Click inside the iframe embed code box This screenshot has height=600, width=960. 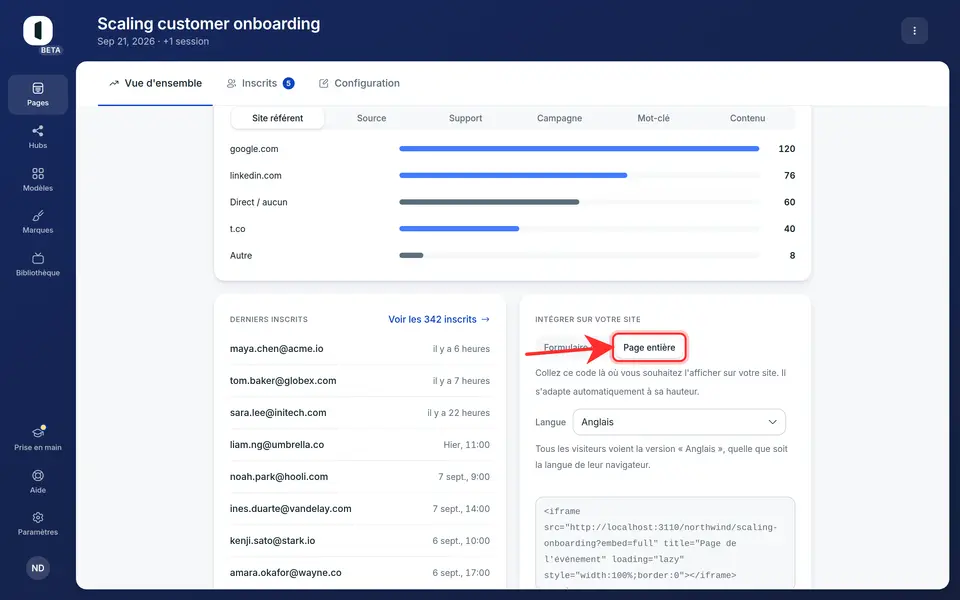point(665,543)
